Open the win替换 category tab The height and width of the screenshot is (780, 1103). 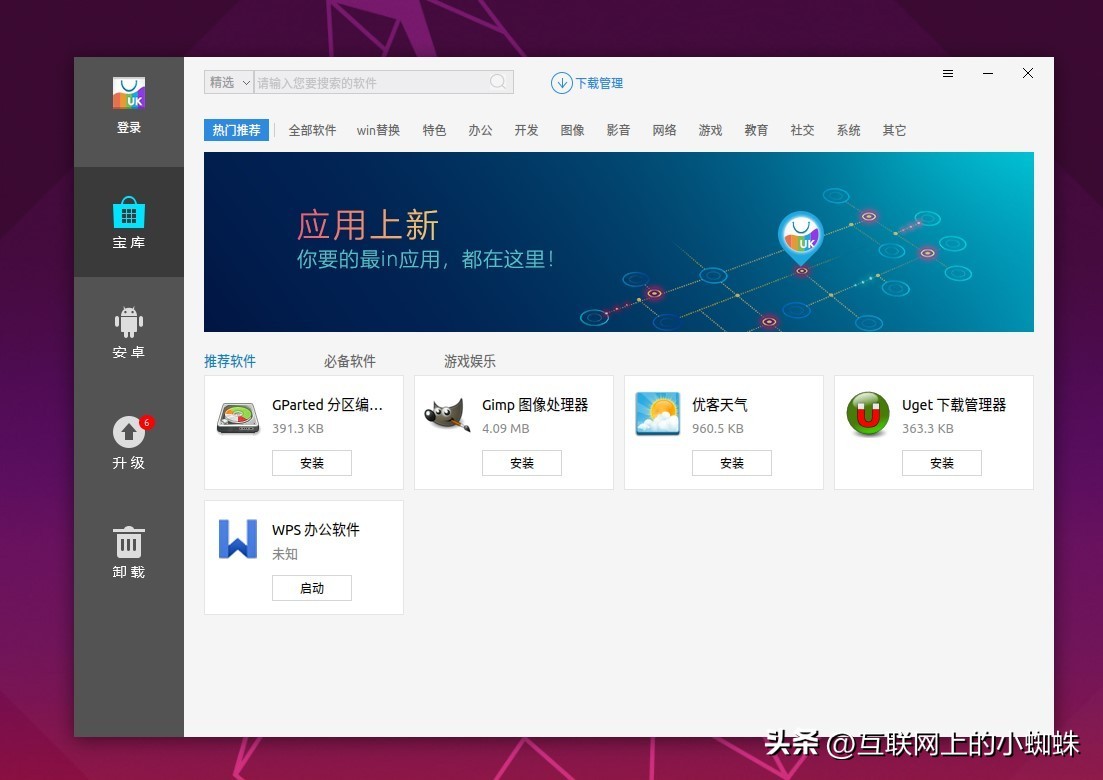tap(378, 130)
